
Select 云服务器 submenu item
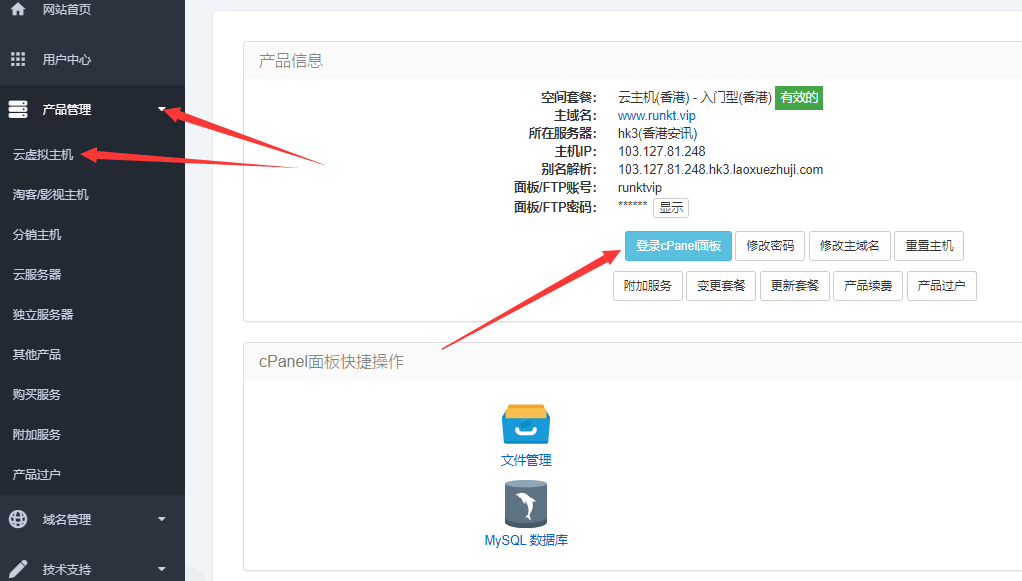tap(36, 275)
